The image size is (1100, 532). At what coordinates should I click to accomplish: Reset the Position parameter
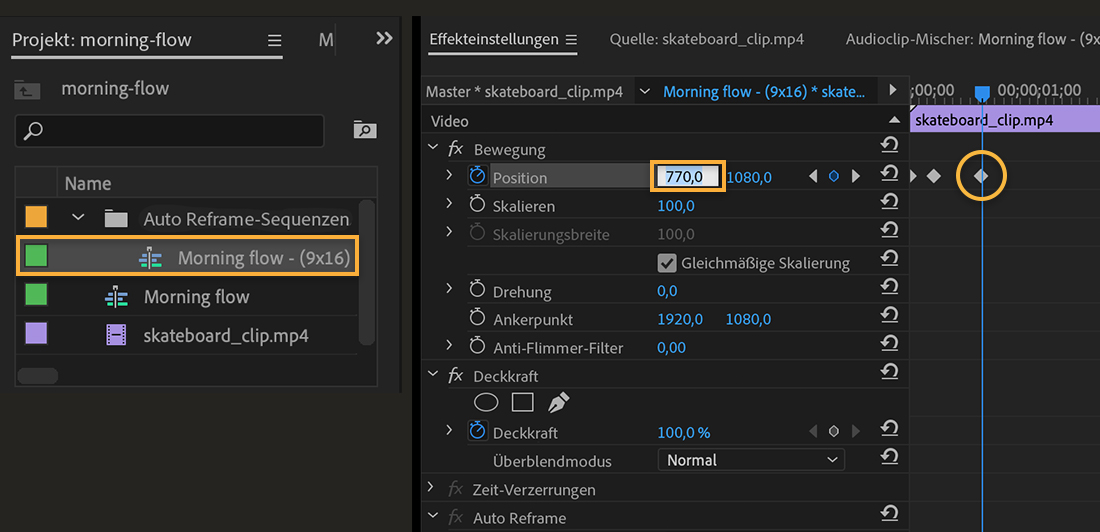tap(888, 174)
